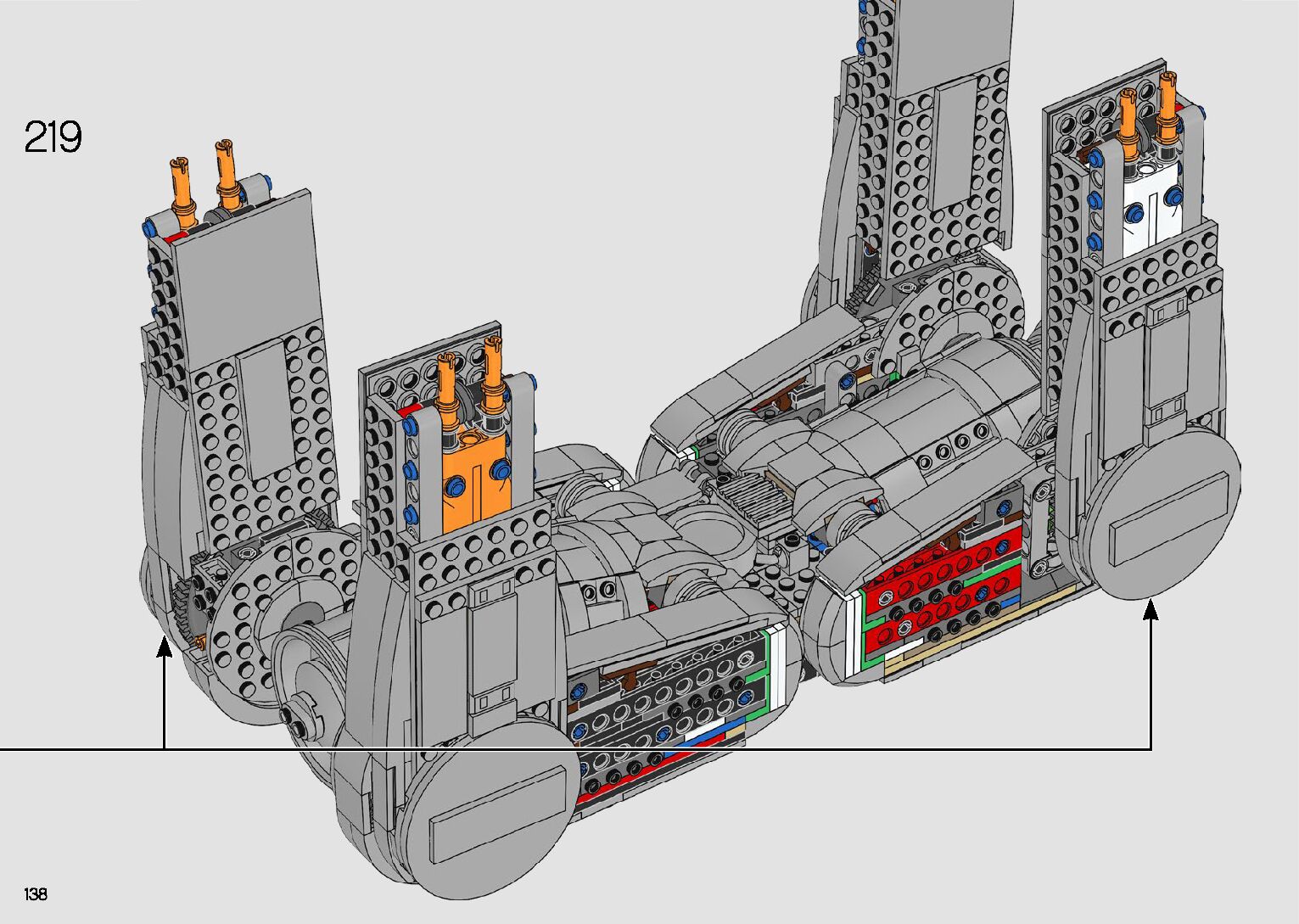Click the round gray disc at bottom center
The width and height of the screenshot is (1299, 924).
pos(490,819)
